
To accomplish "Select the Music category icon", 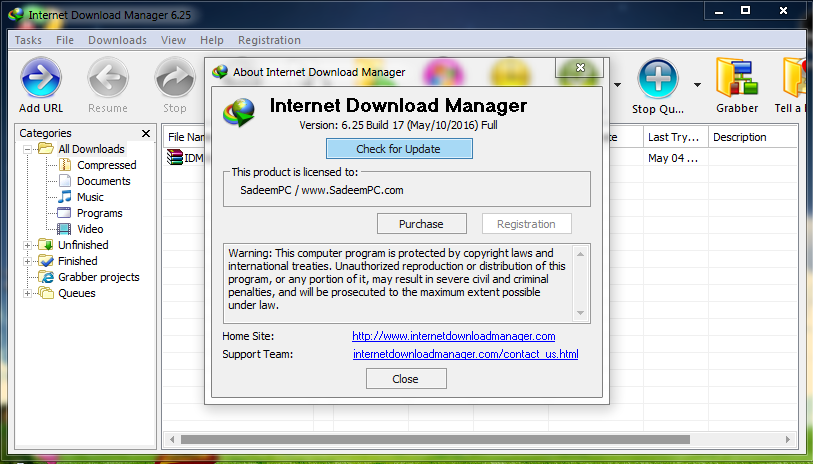I will tap(64, 197).
